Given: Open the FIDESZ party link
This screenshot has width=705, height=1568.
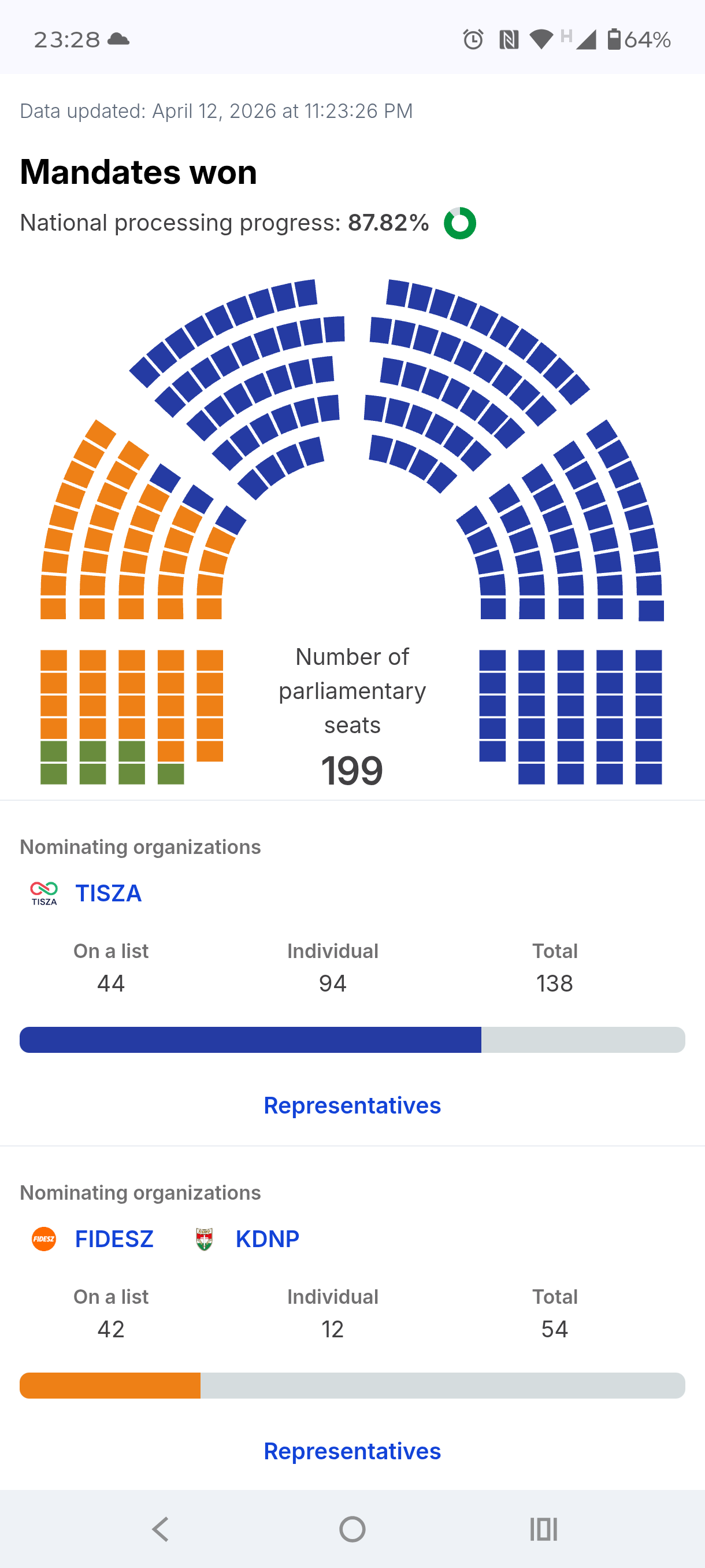Looking at the screenshot, I should coord(114,1238).
